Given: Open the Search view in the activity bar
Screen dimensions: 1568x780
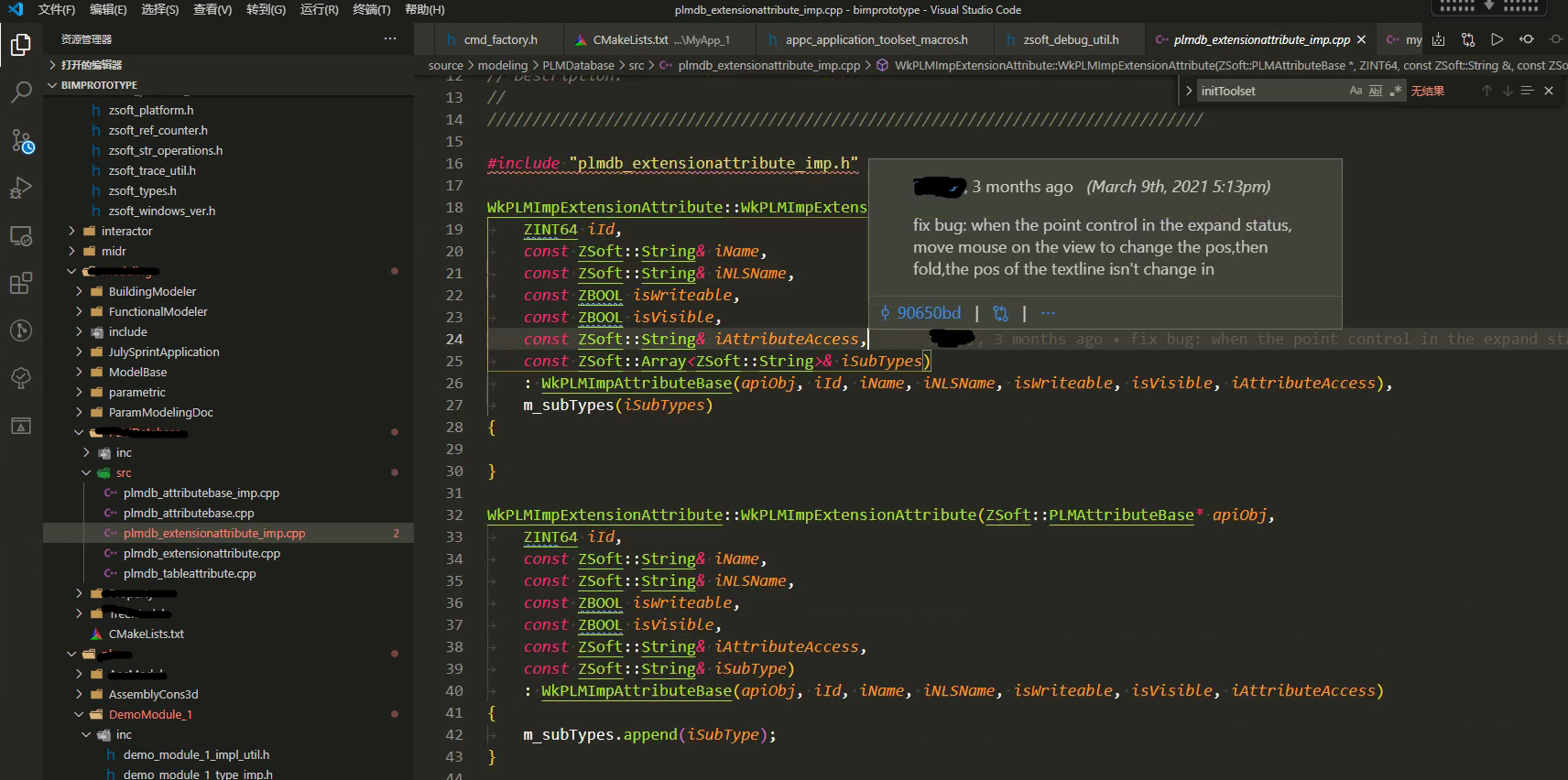Looking at the screenshot, I should click(x=21, y=92).
